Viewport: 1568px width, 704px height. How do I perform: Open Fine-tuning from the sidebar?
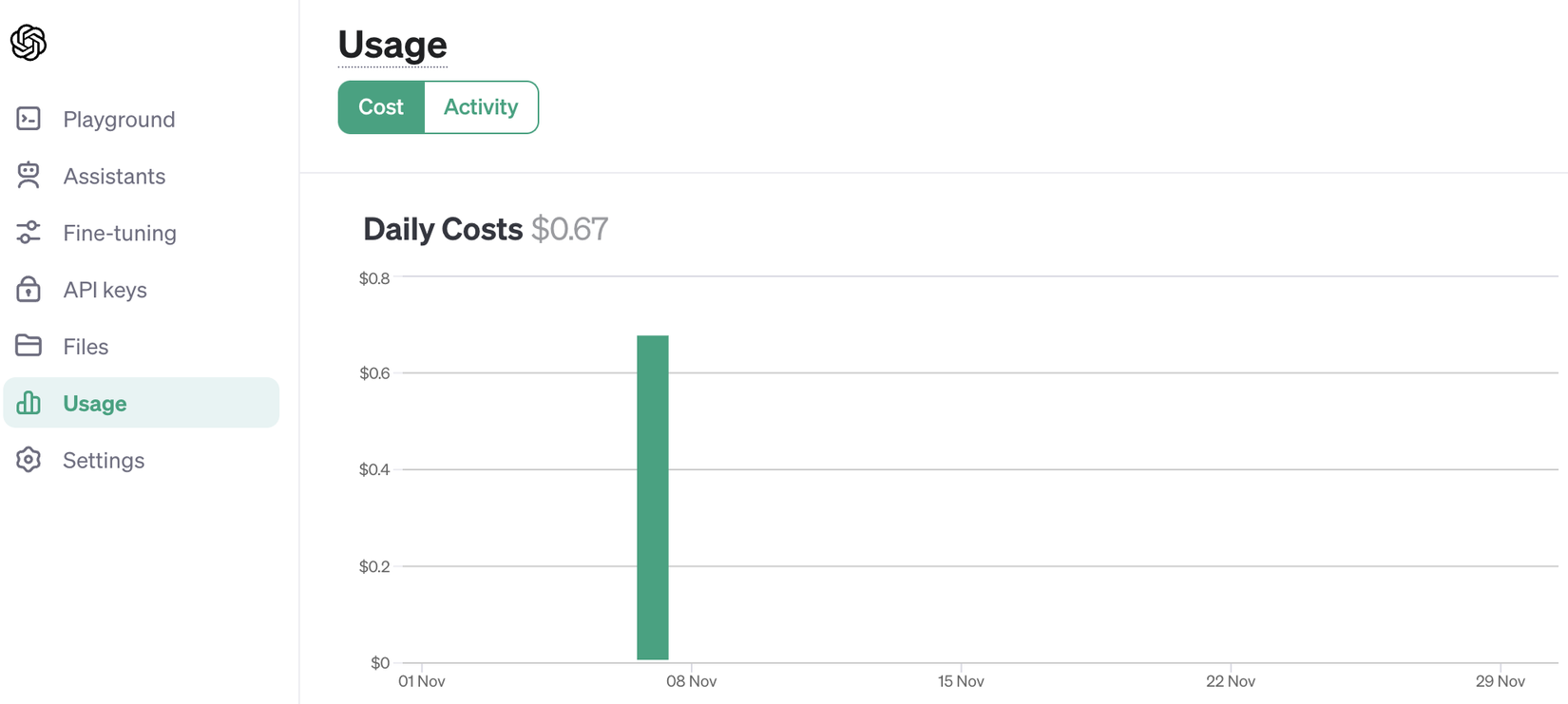pos(120,234)
